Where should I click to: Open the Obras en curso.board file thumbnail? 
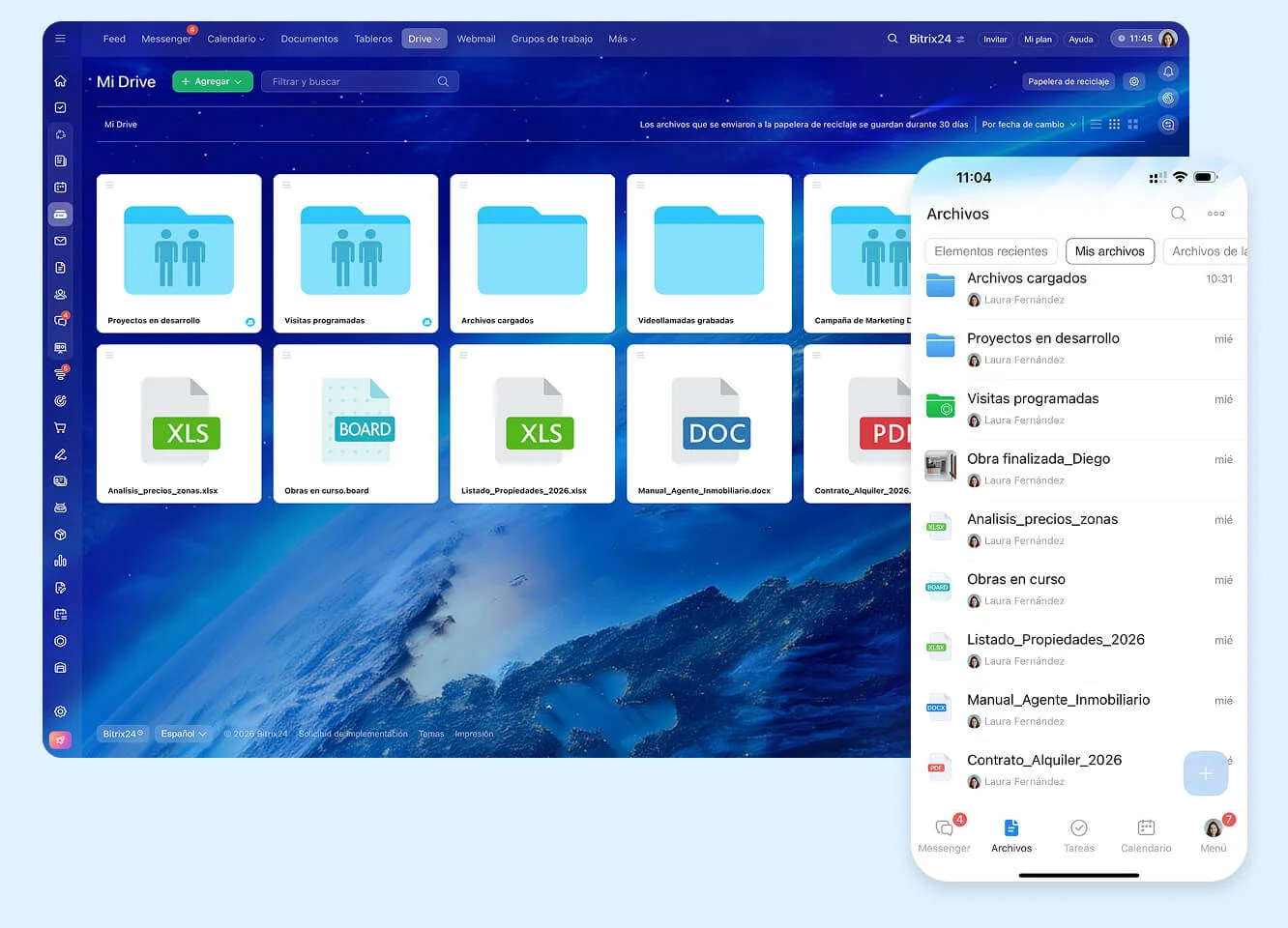pos(356,423)
